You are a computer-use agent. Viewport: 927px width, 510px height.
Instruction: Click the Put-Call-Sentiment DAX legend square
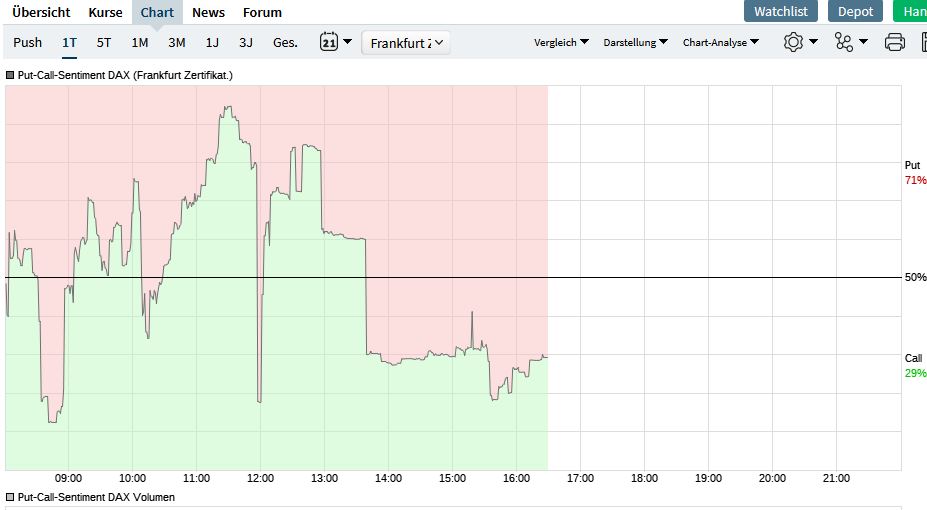point(9,75)
